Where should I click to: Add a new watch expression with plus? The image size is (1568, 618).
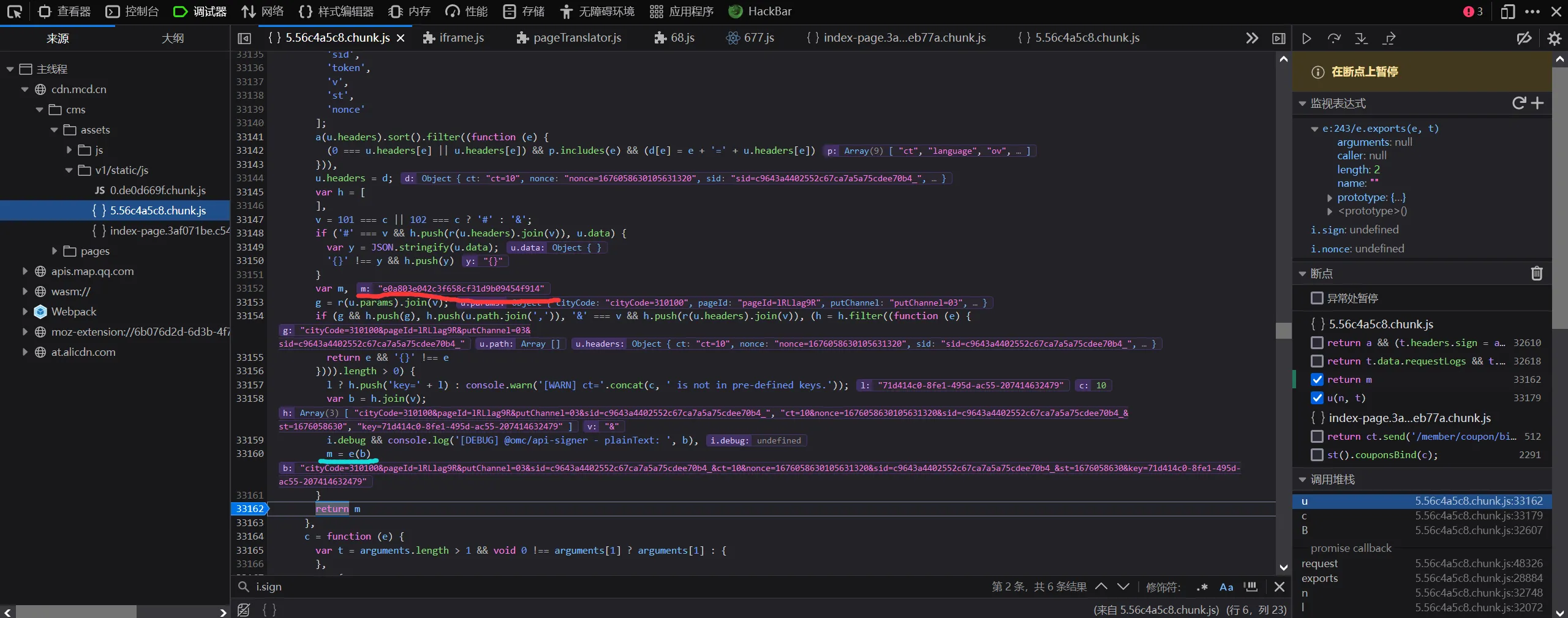tap(1537, 103)
